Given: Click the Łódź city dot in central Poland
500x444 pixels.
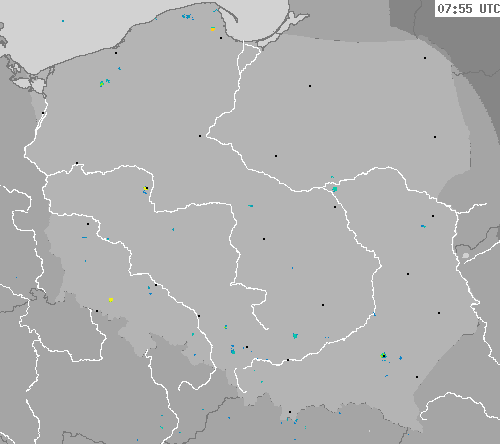Looking at the screenshot, I should pyautogui.click(x=264, y=239).
